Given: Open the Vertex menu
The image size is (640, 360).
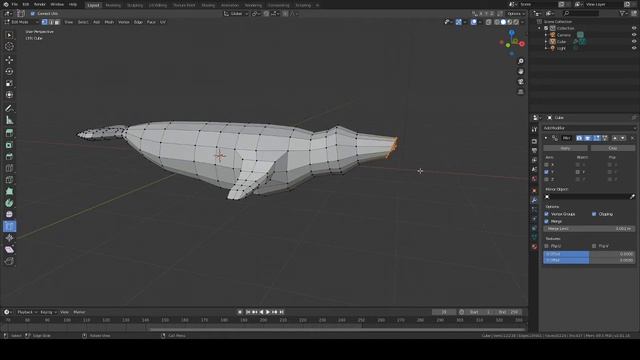Looking at the screenshot, I should [x=124, y=22].
